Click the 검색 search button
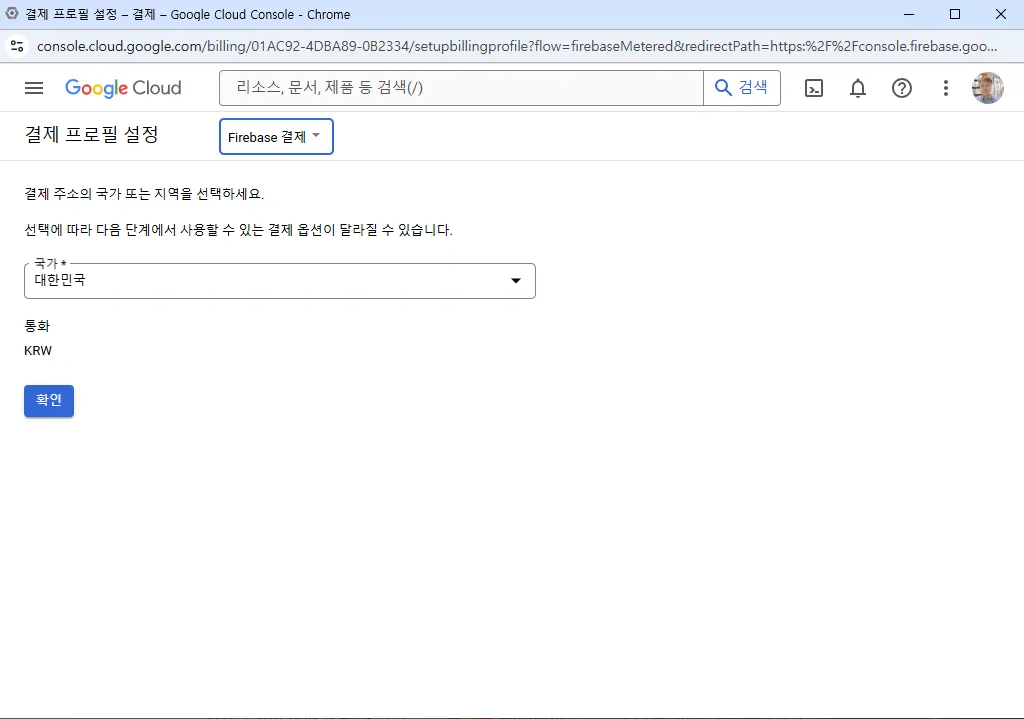Image resolution: width=1024 pixels, height=719 pixels. (x=742, y=88)
